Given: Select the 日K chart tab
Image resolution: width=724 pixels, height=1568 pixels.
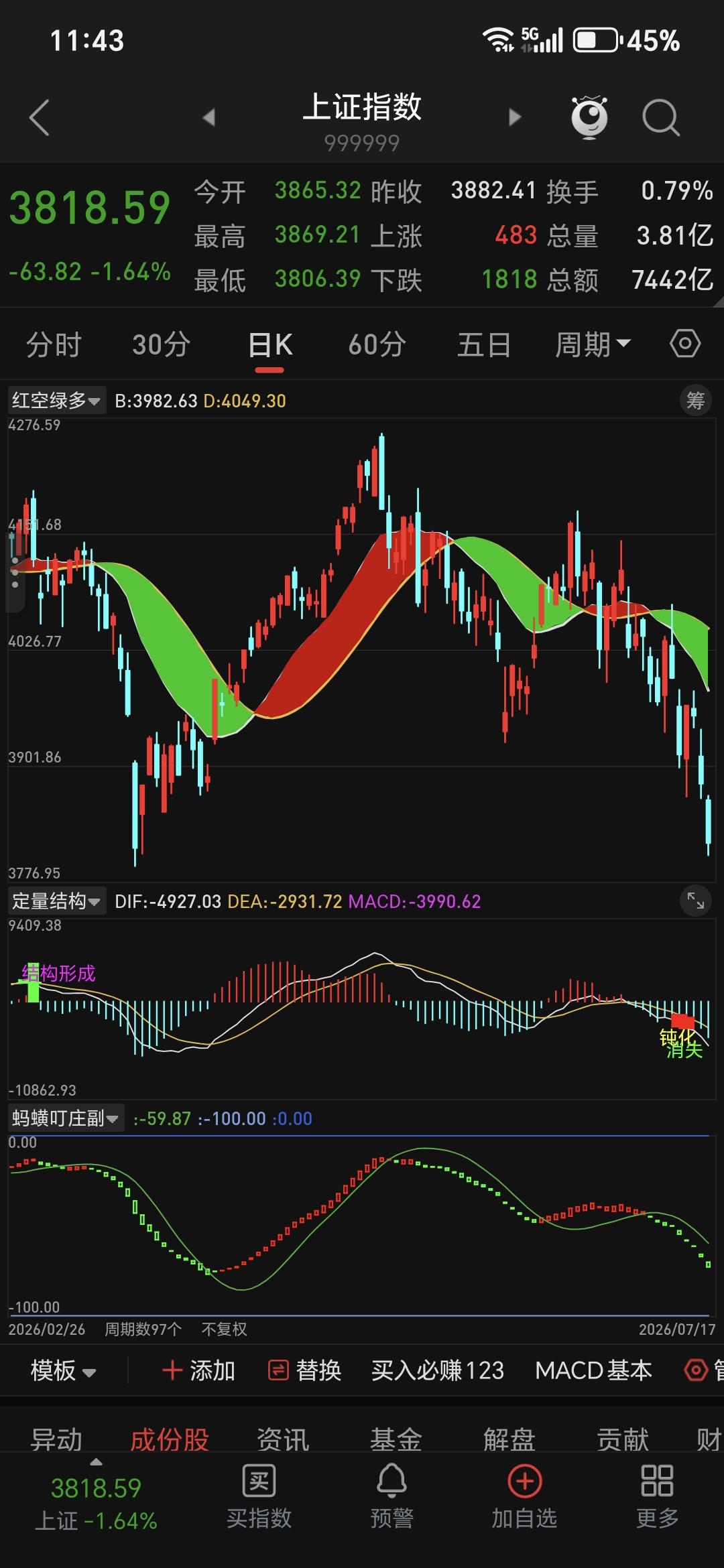Looking at the screenshot, I should tap(270, 344).
